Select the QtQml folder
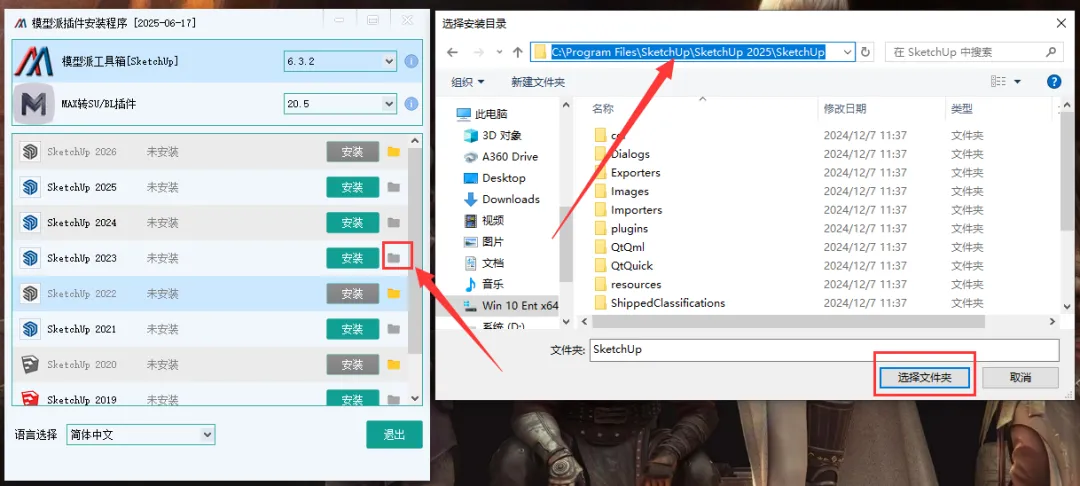 (619, 247)
